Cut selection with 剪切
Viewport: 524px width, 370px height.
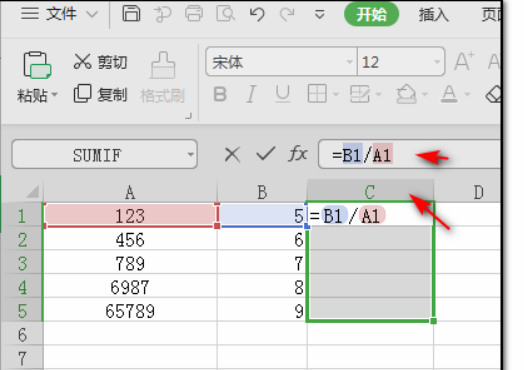click(x=100, y=62)
